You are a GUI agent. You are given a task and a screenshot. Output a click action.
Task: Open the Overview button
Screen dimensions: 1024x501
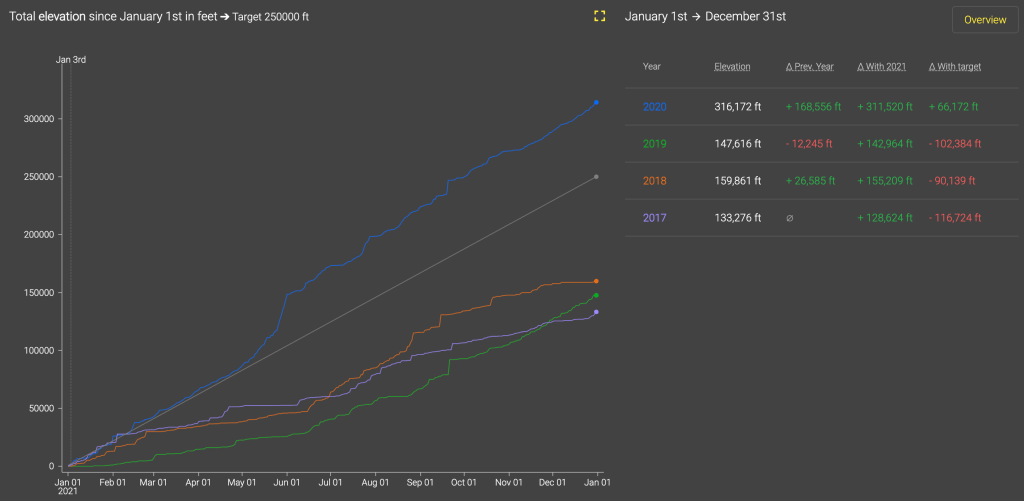click(985, 20)
